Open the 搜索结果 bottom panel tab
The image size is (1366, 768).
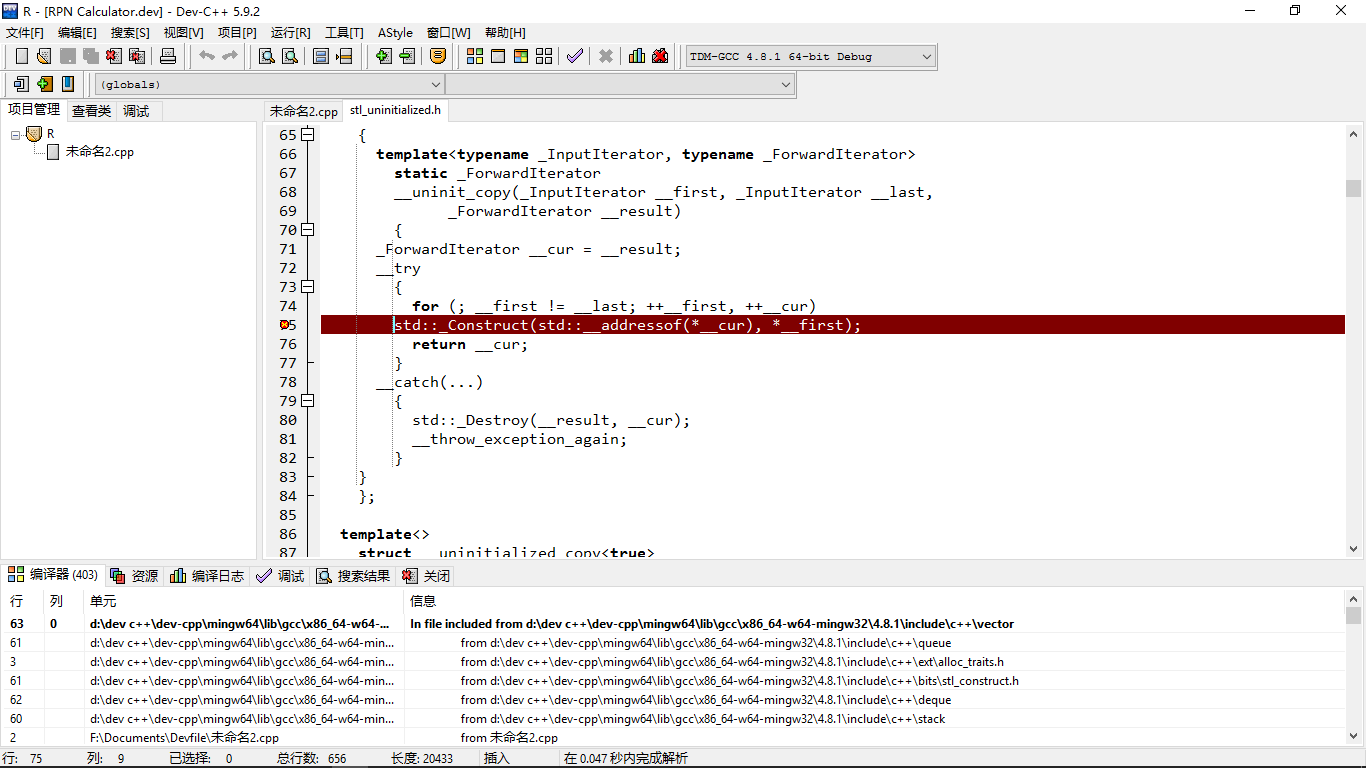[353, 576]
